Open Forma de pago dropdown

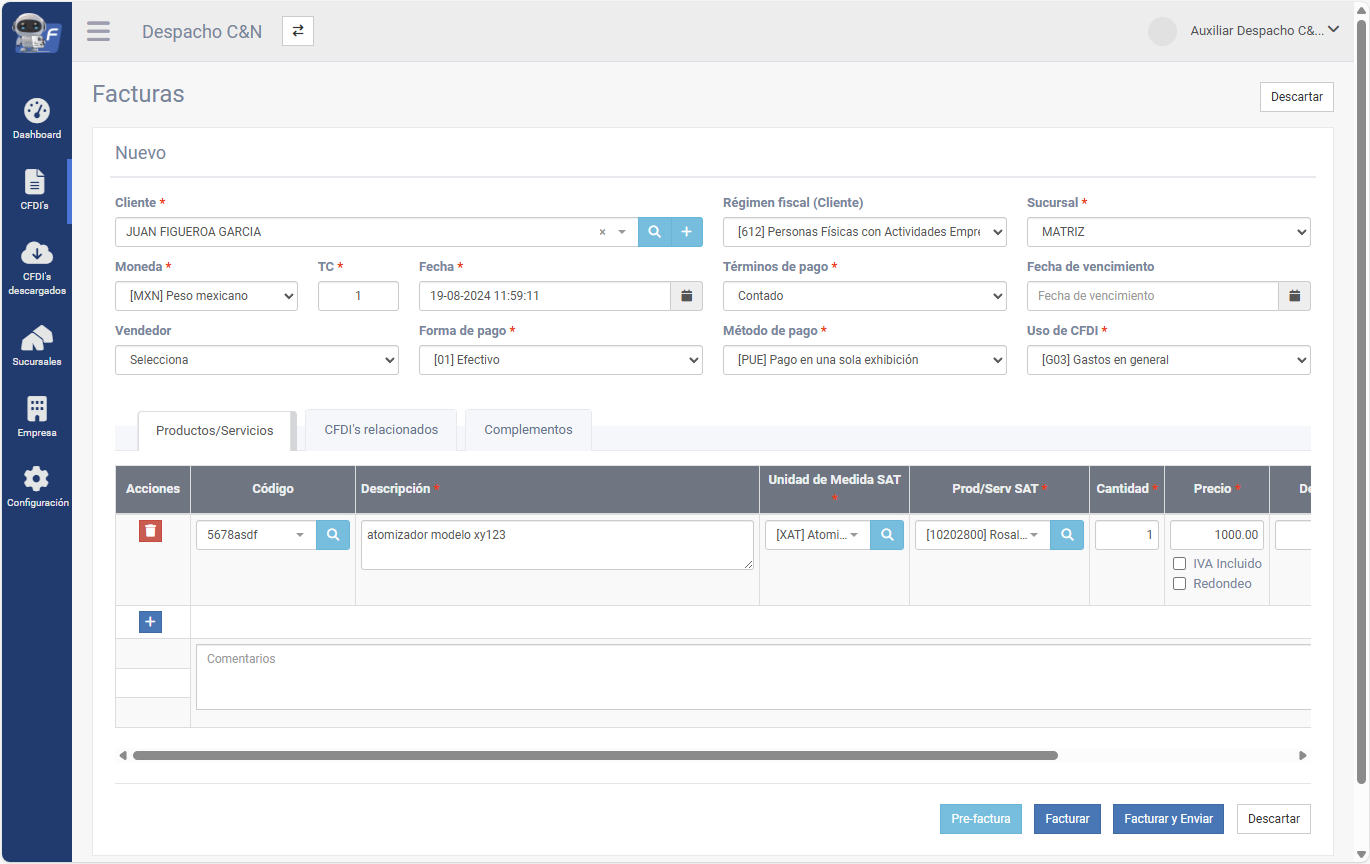[x=561, y=360]
